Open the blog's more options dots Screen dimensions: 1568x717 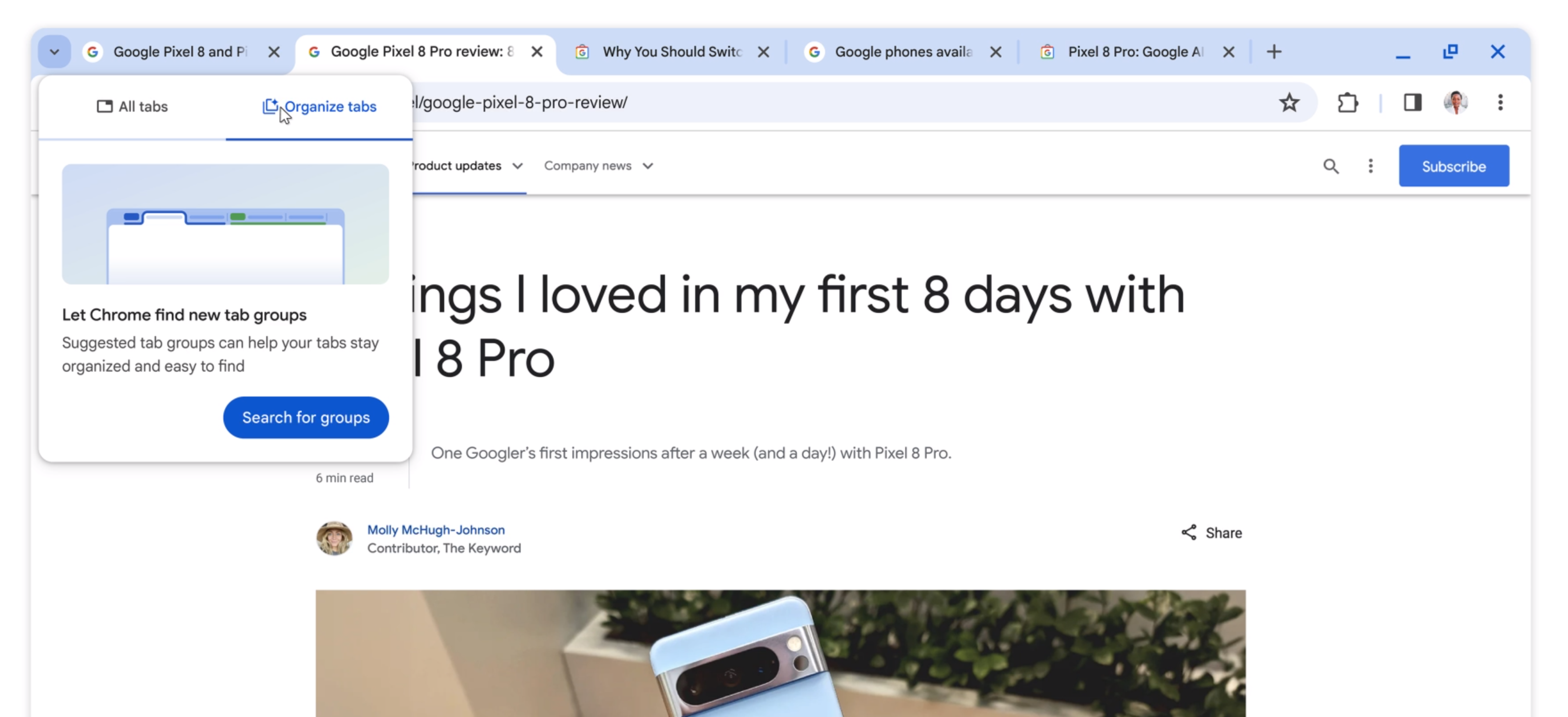click(1370, 166)
